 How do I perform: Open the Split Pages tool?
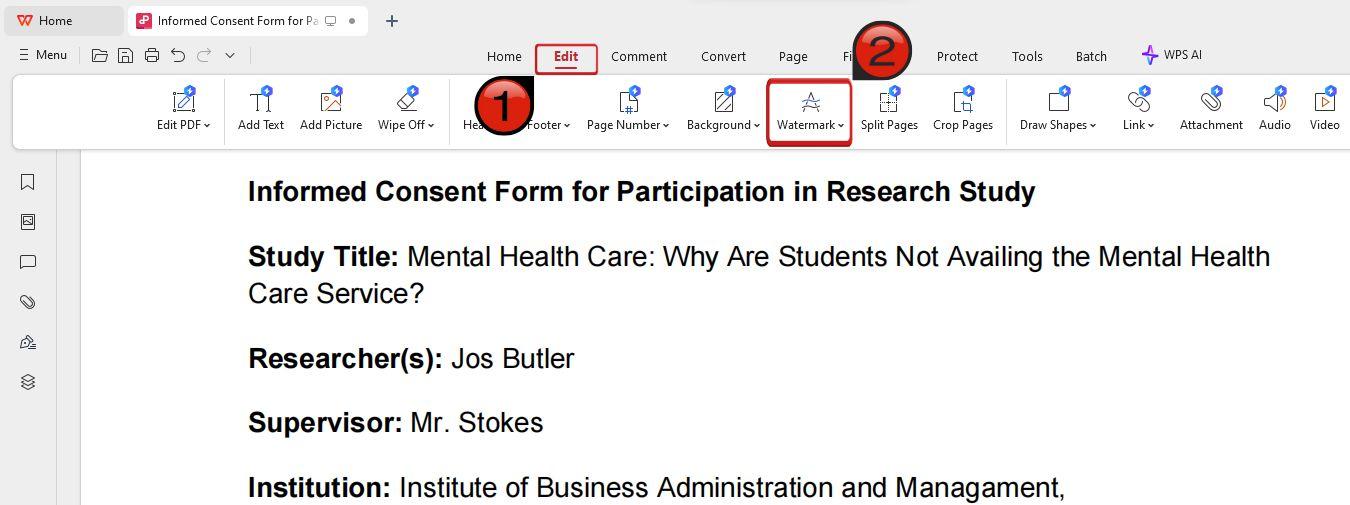[889, 110]
